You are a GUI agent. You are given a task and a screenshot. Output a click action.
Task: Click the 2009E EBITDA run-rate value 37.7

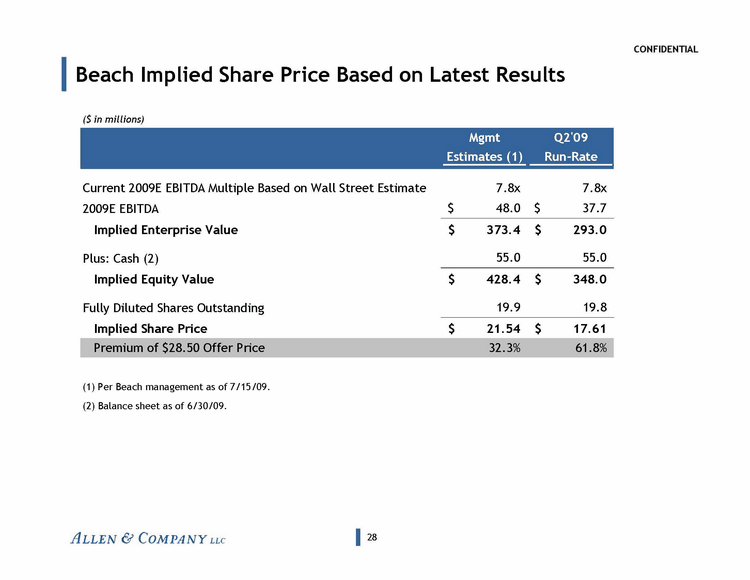point(594,209)
